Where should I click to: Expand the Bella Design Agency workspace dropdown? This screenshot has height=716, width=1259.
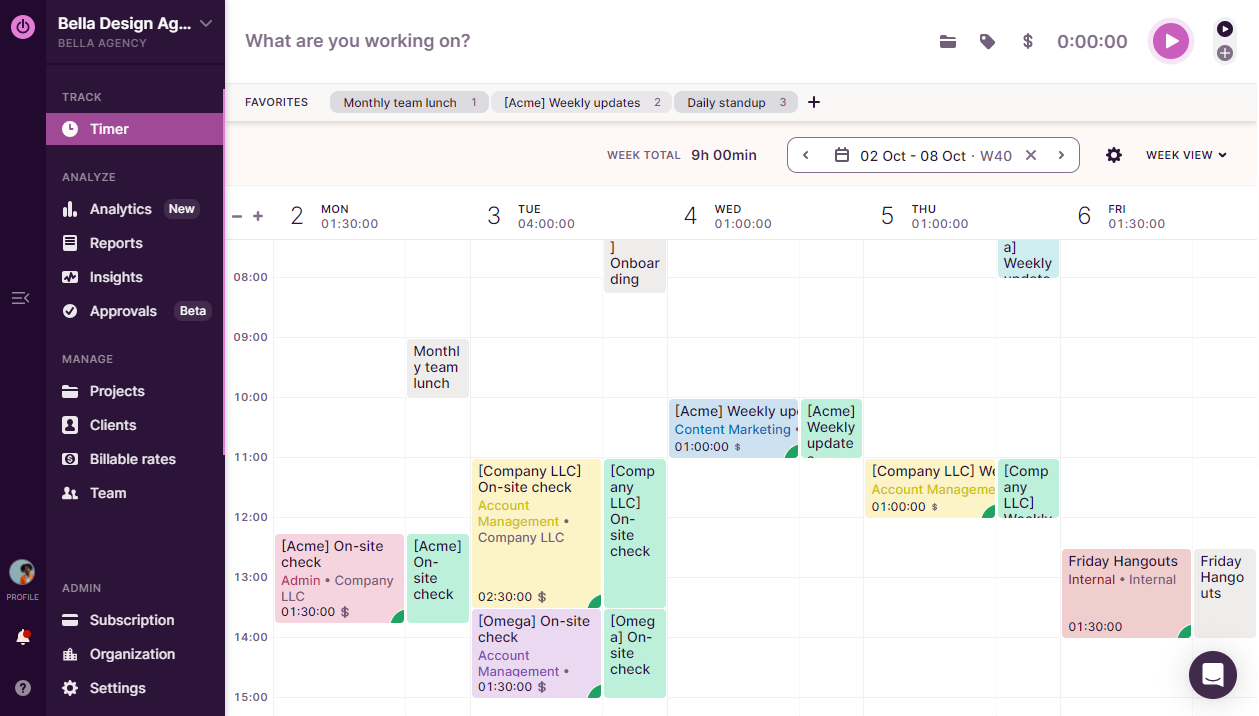[x=206, y=23]
